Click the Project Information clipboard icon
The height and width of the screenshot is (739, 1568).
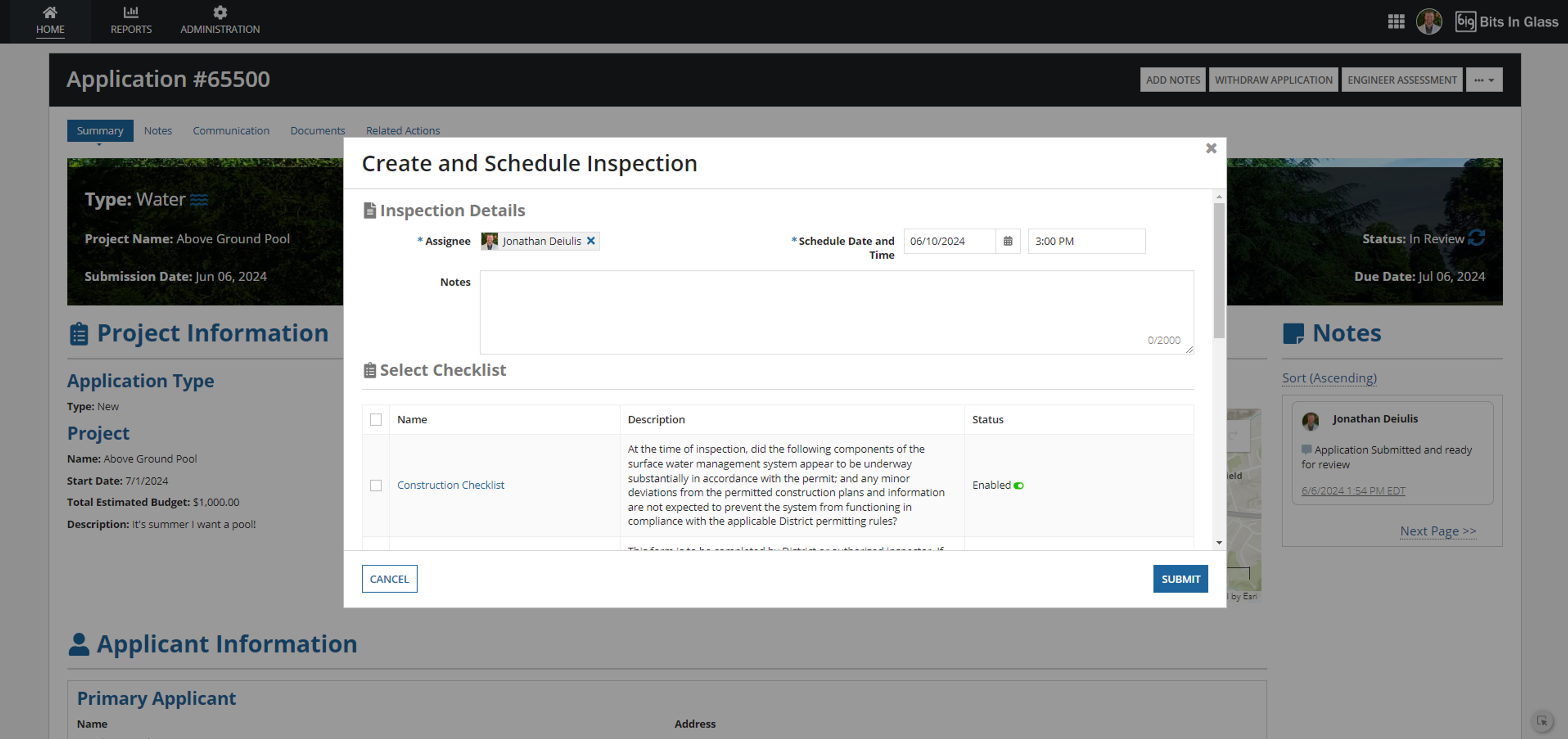[x=78, y=334]
